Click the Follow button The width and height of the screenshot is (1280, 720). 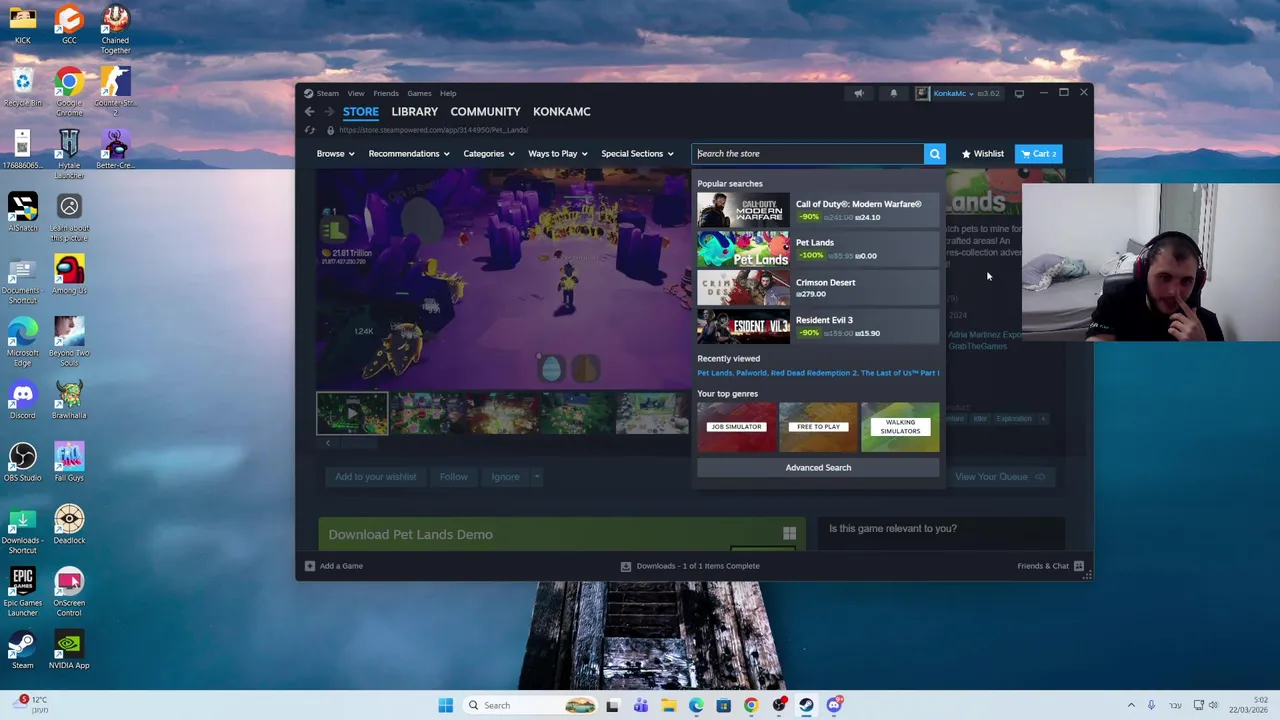pyautogui.click(x=453, y=477)
